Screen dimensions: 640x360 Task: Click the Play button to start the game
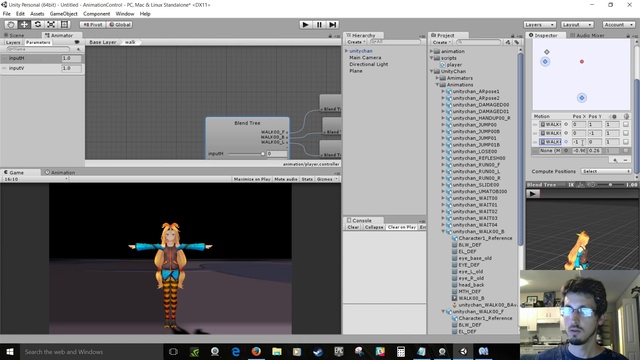(305, 24)
